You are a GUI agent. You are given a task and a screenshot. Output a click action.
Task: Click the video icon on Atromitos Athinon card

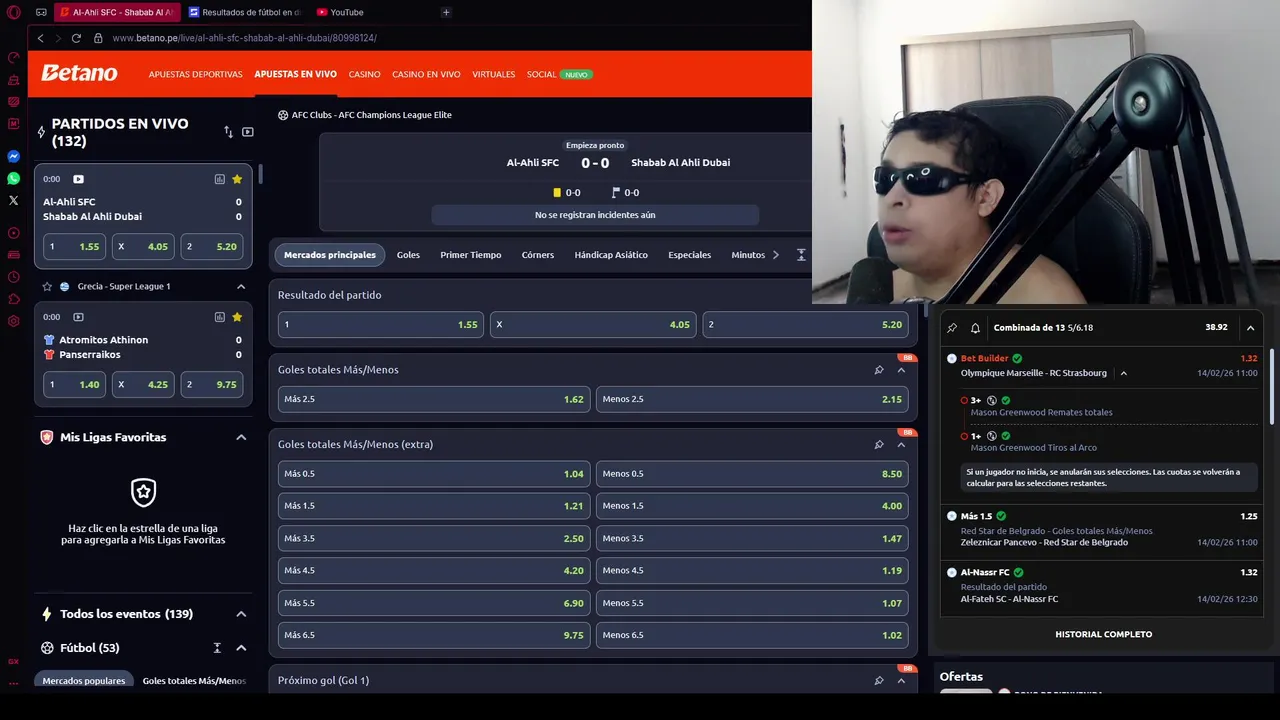[78, 317]
